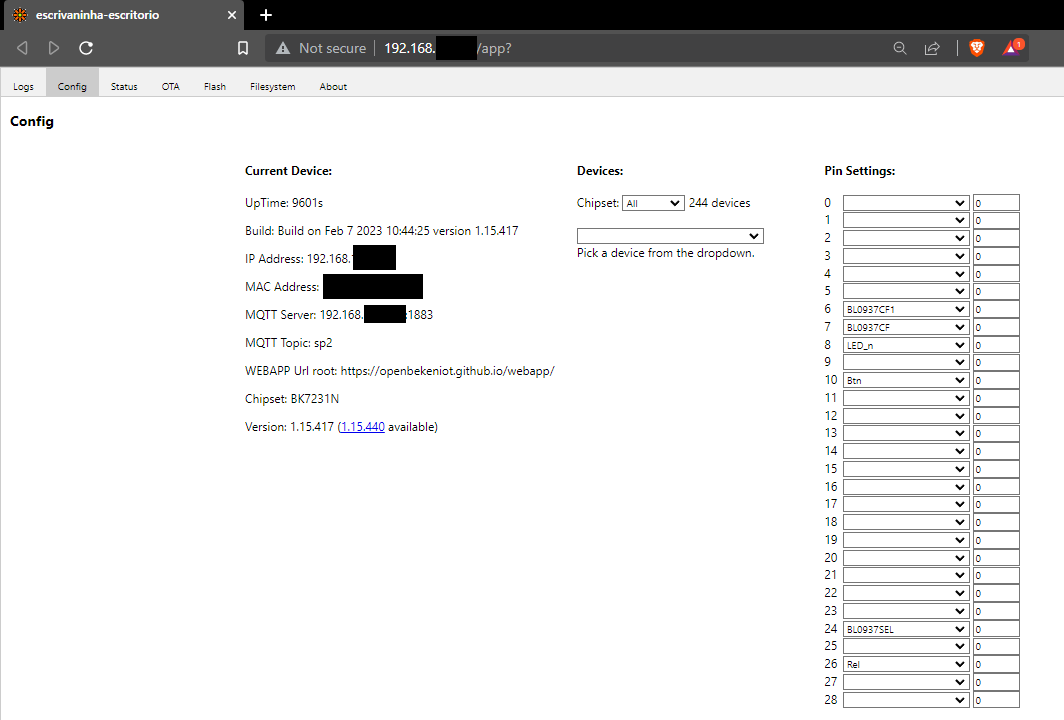Click pin 10 channel number field
Viewport: 1064px width, 720px height.
click(x=996, y=380)
